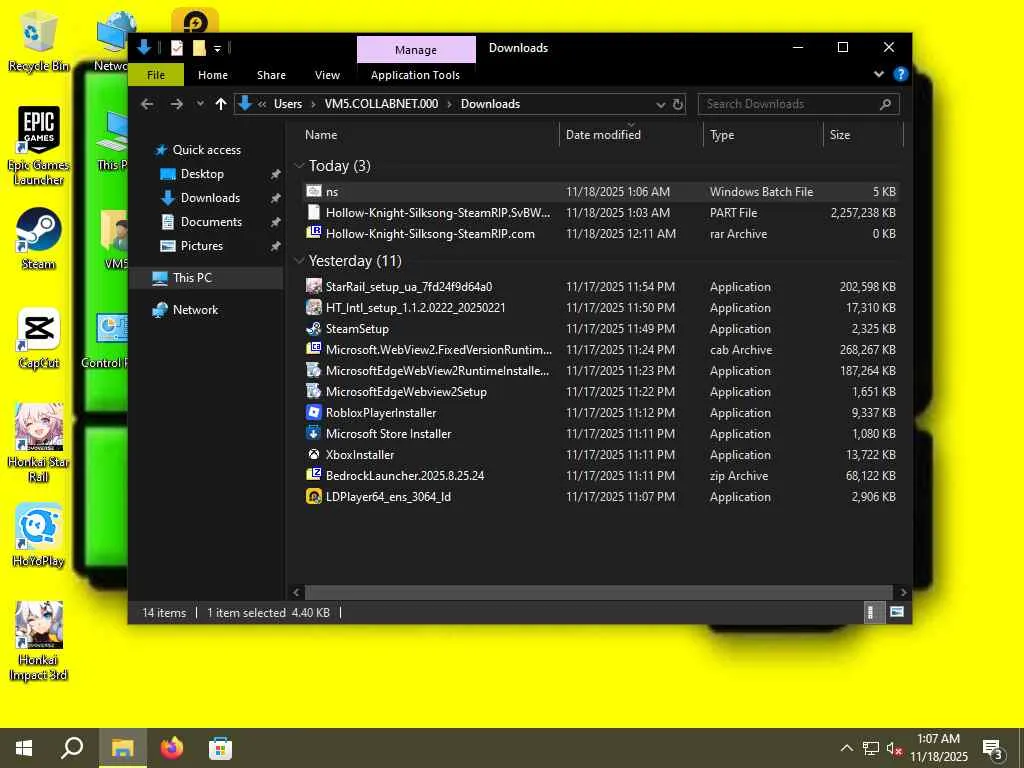Select the Microsoft Store Installer file

click(600, 434)
